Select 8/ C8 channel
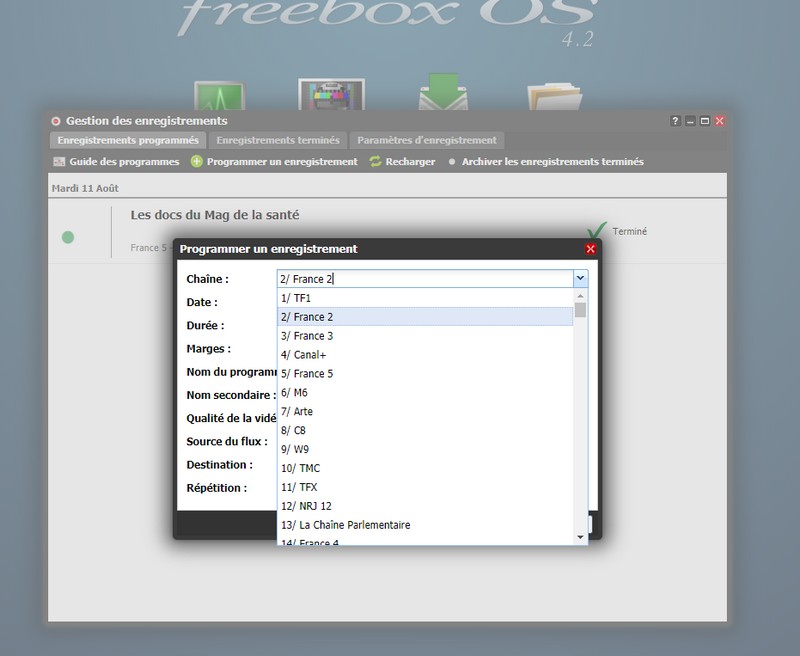The height and width of the screenshot is (656, 800). tap(426, 430)
